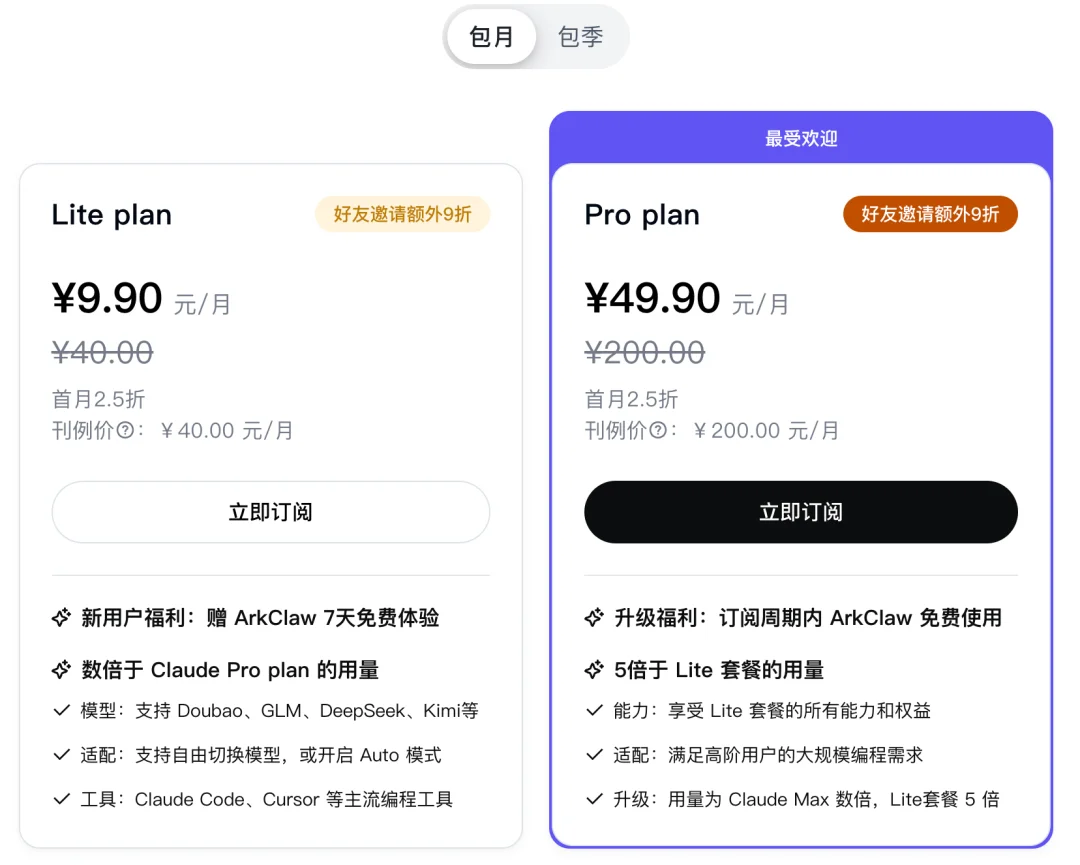Image resolution: width=1080 pixels, height=865 pixels.
Task: Click the sparkle icon before 升级福利
Action: (595, 618)
